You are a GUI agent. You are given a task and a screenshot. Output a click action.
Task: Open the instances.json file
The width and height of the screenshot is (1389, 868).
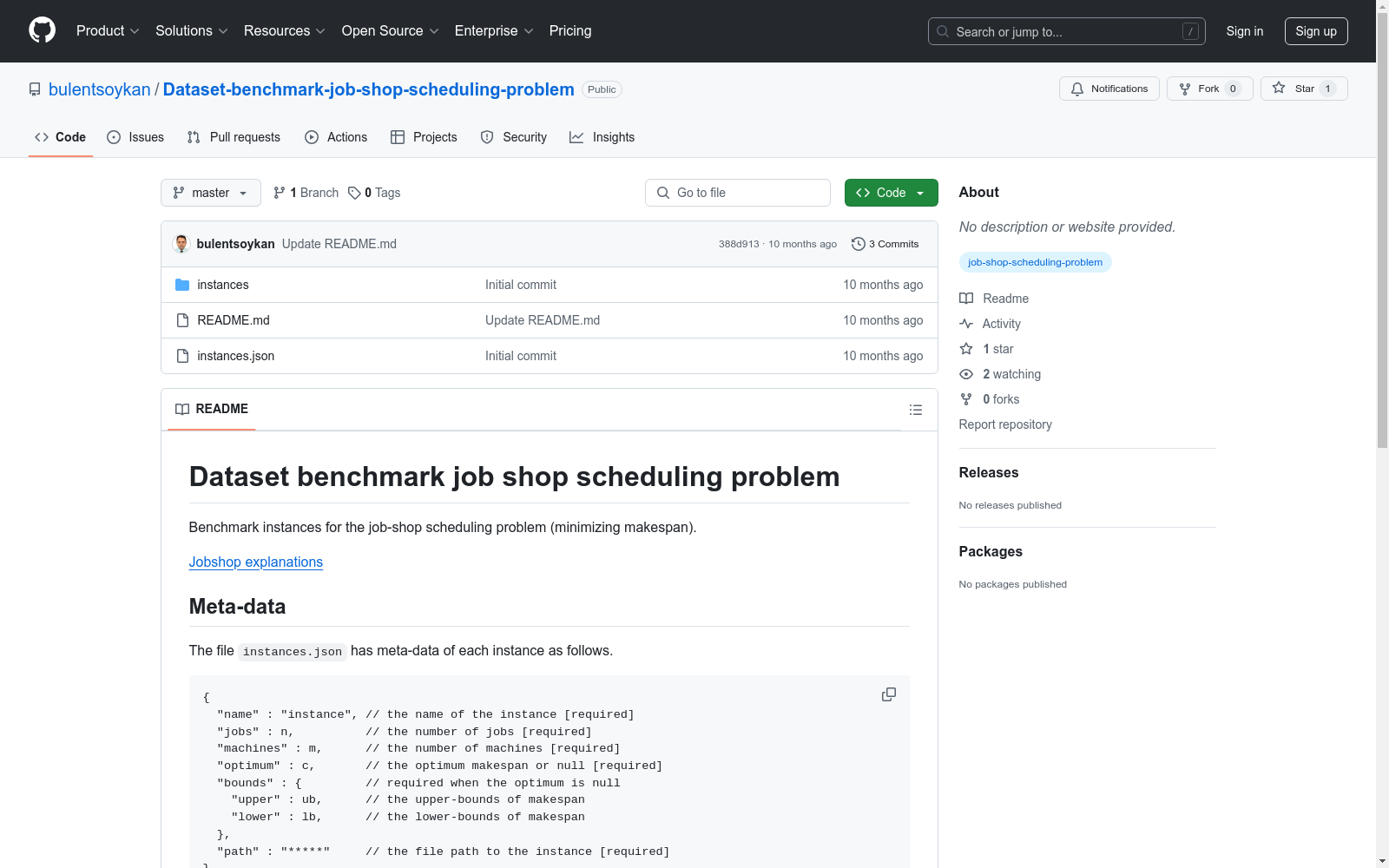tap(236, 356)
